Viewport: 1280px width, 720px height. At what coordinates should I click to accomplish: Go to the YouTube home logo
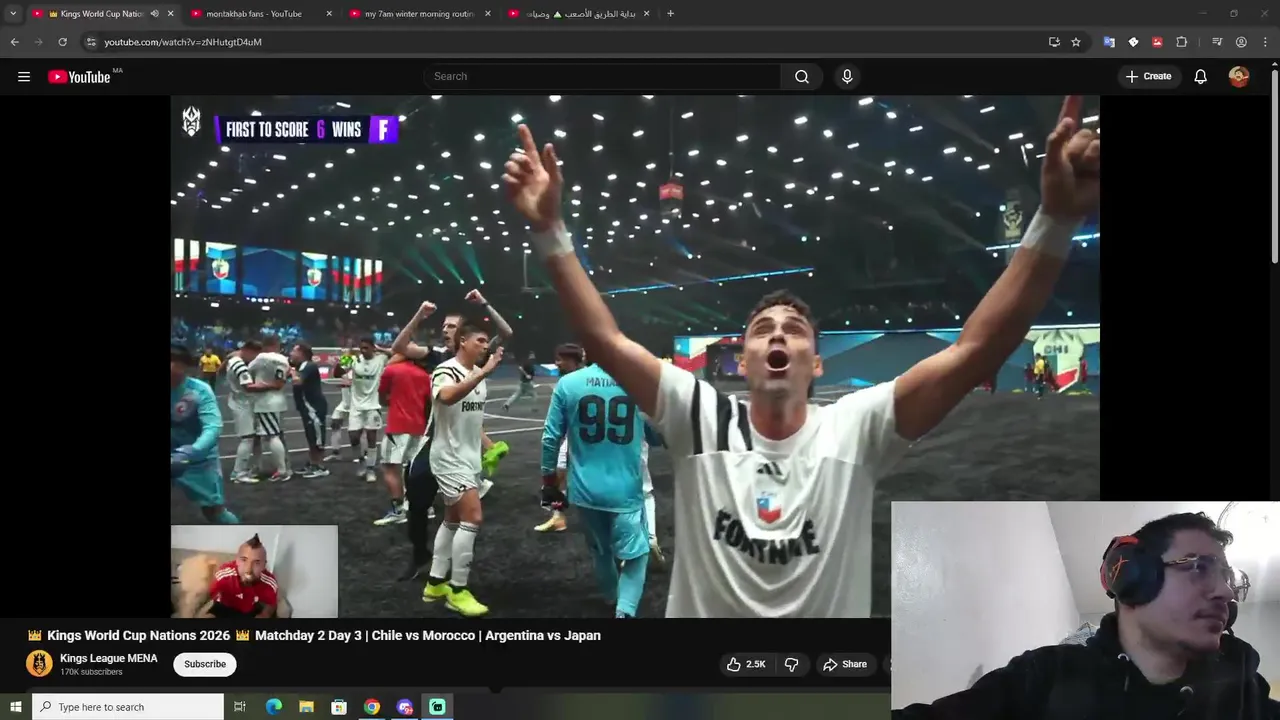79,77
